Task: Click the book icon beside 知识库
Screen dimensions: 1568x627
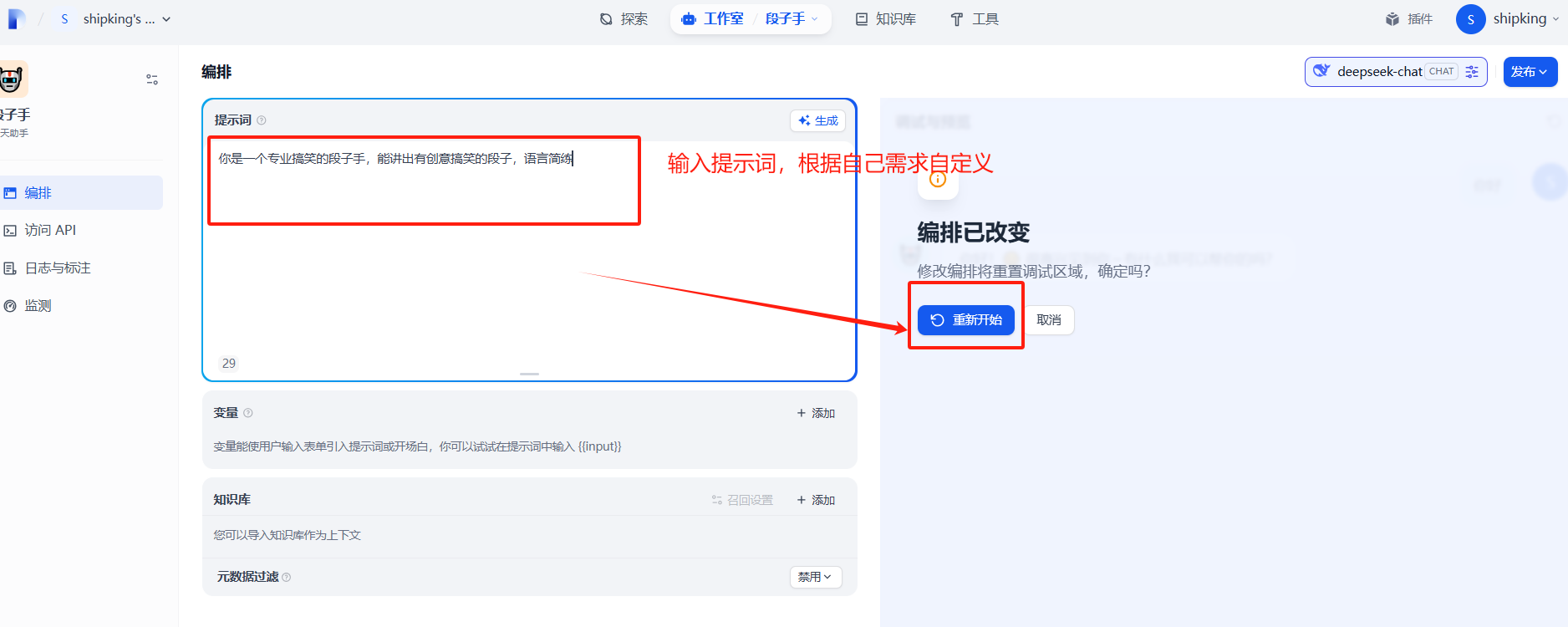Action: pyautogui.click(x=862, y=19)
